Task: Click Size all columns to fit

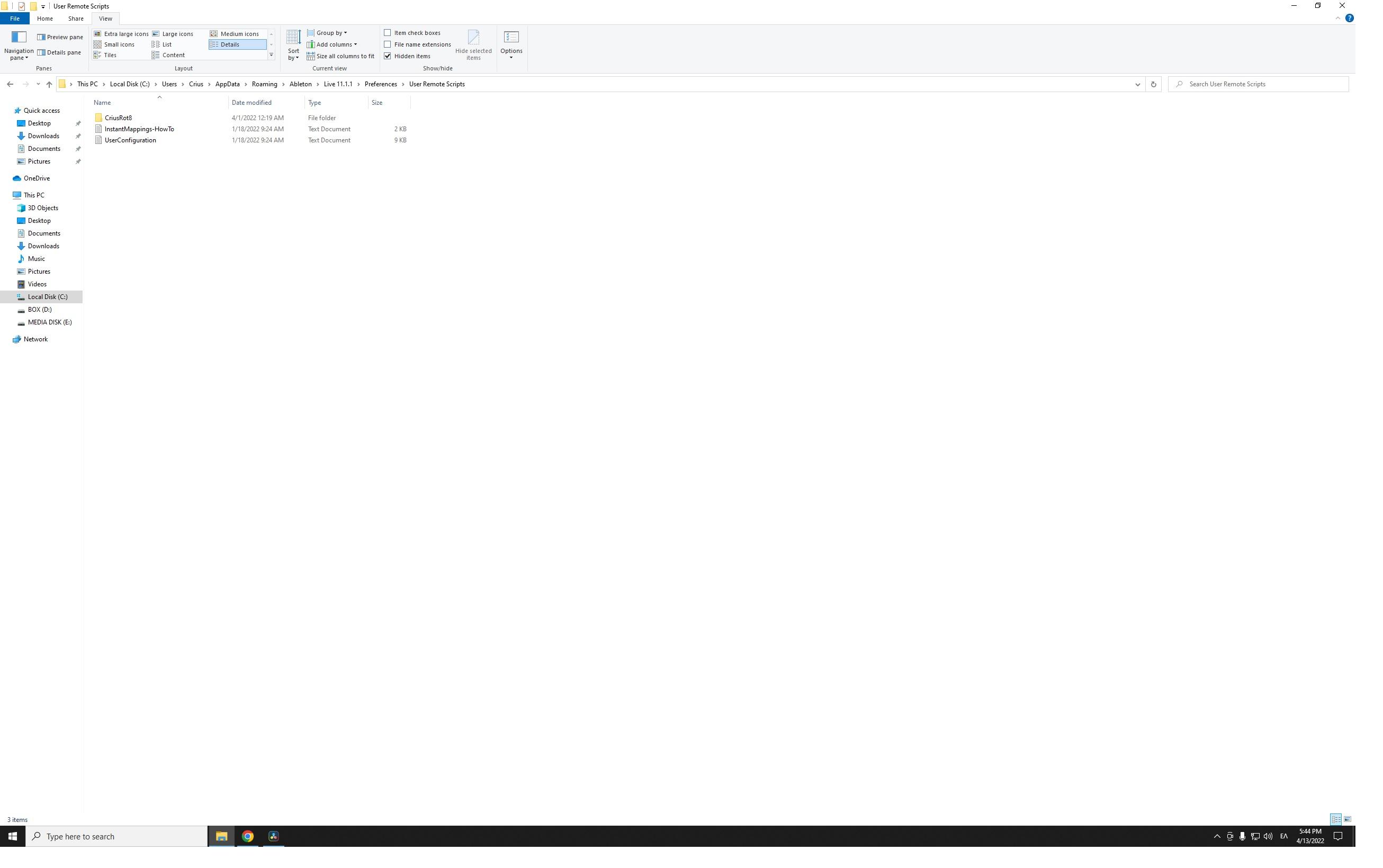Action: coord(341,55)
